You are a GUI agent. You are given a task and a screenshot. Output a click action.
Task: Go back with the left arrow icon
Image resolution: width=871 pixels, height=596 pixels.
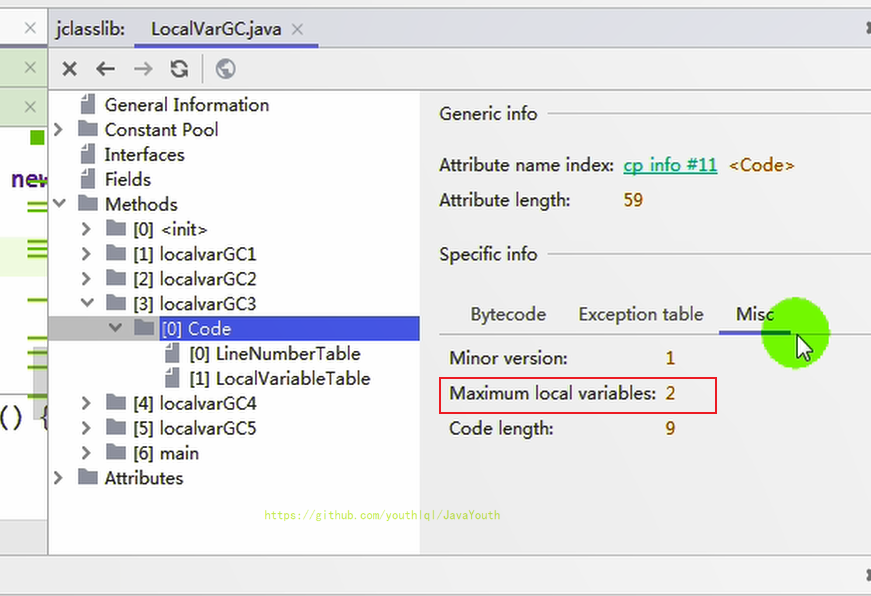tap(106, 69)
